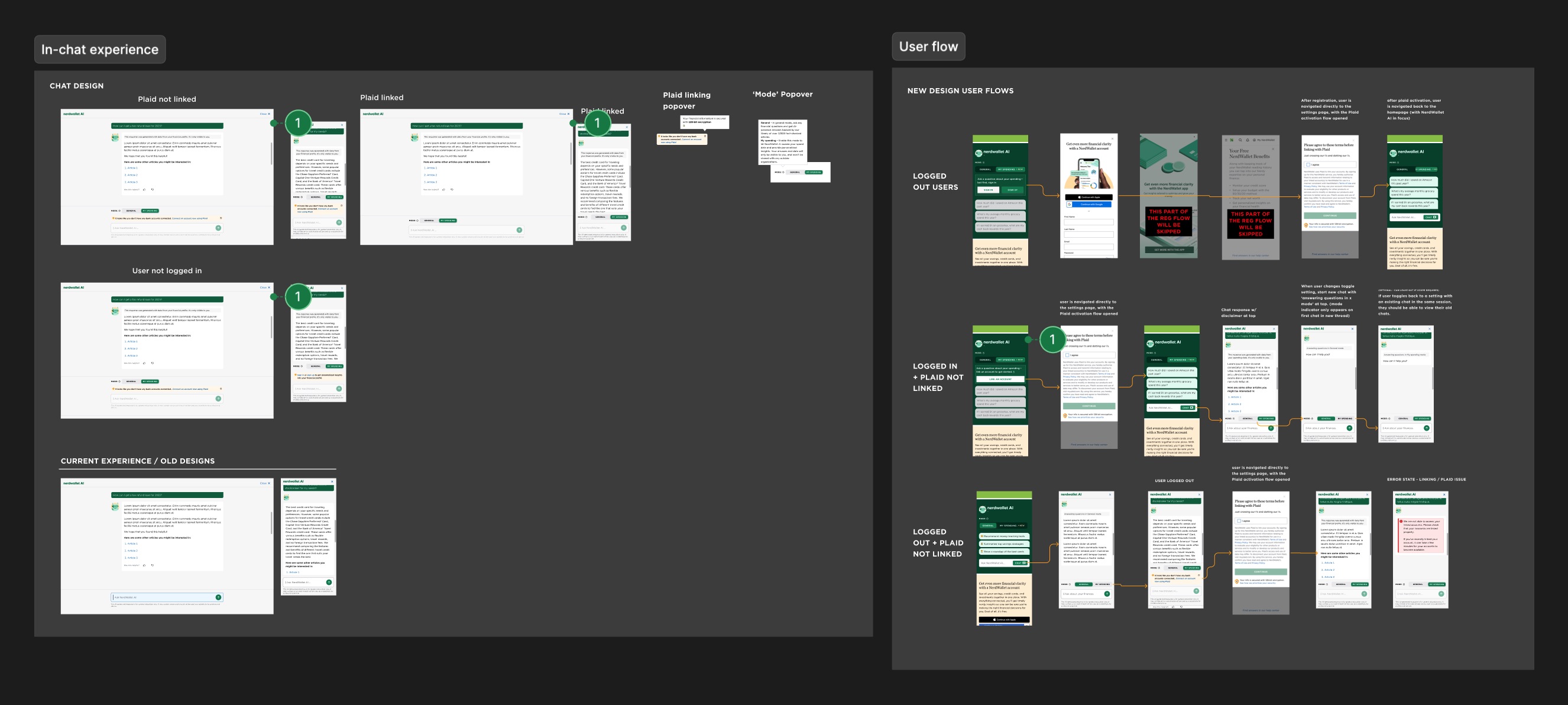Click hamburger menu icon in NerdWallet Benefits screen
Screen dimensions: 1568x705
1226,140
